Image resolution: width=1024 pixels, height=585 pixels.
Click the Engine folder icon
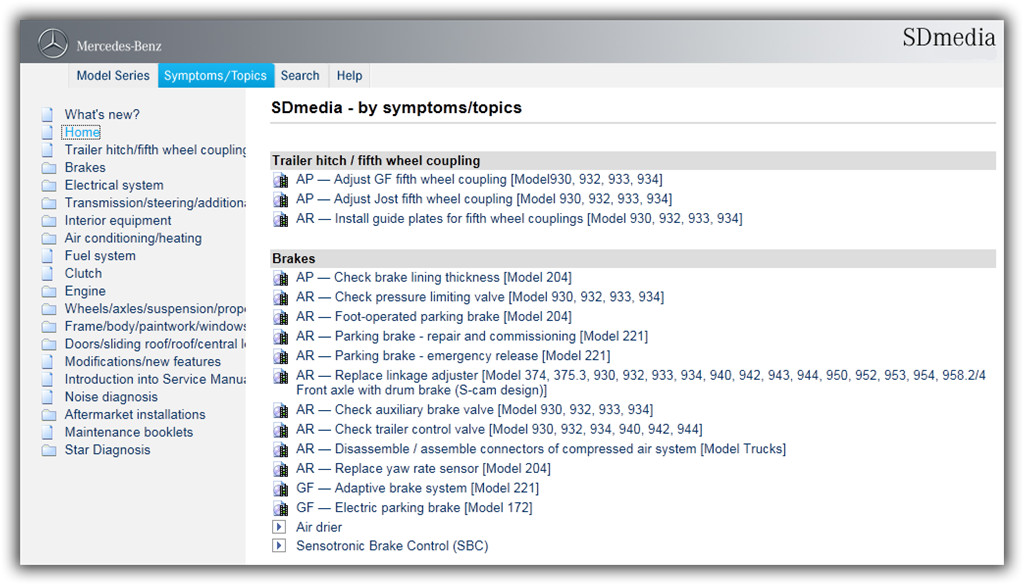[49, 291]
